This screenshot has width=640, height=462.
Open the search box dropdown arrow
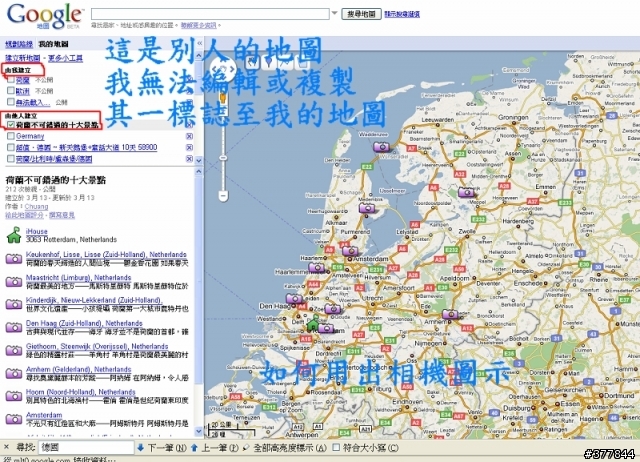click(335, 13)
